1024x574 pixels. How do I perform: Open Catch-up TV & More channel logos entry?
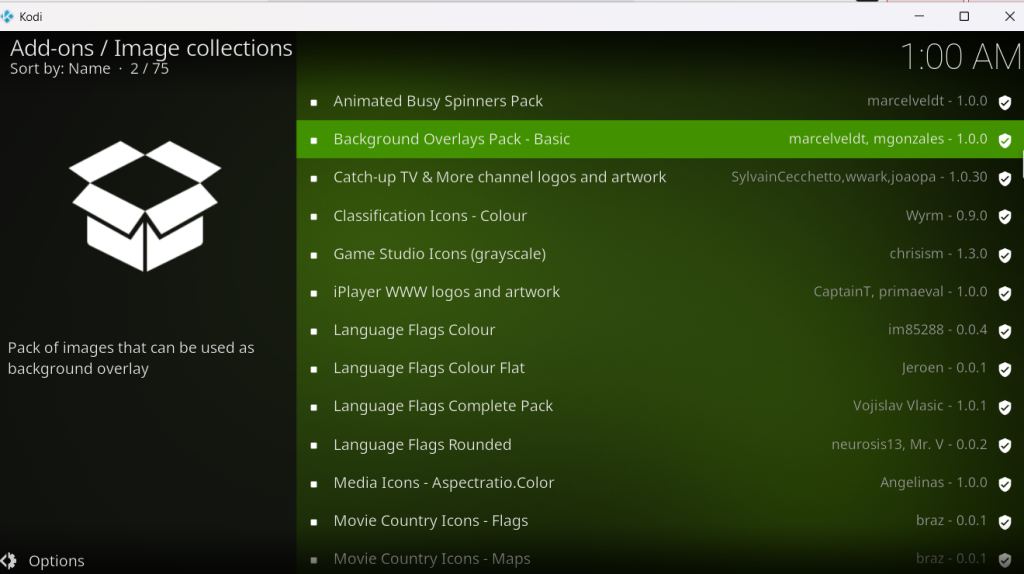pos(660,177)
